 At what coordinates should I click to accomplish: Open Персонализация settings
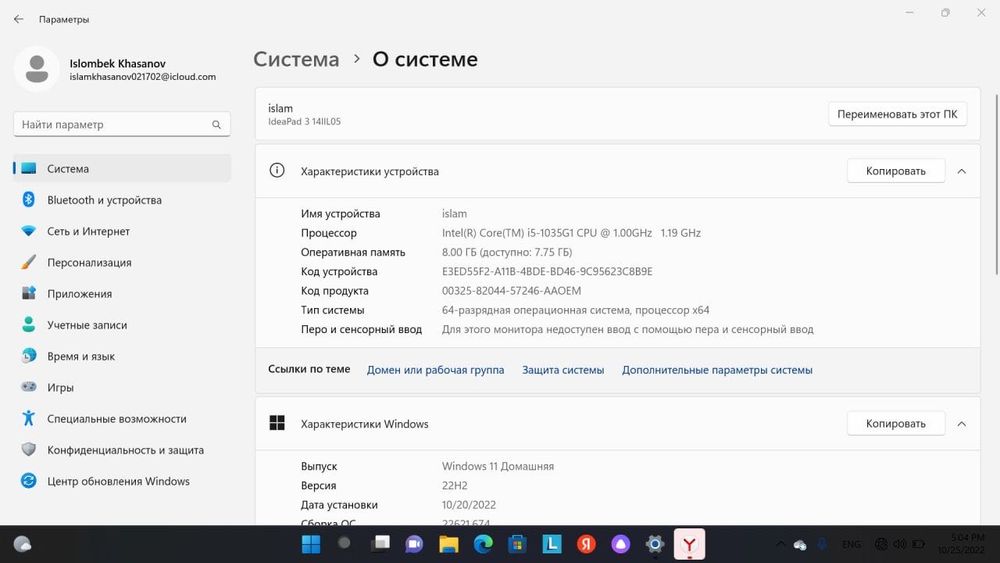click(122, 262)
